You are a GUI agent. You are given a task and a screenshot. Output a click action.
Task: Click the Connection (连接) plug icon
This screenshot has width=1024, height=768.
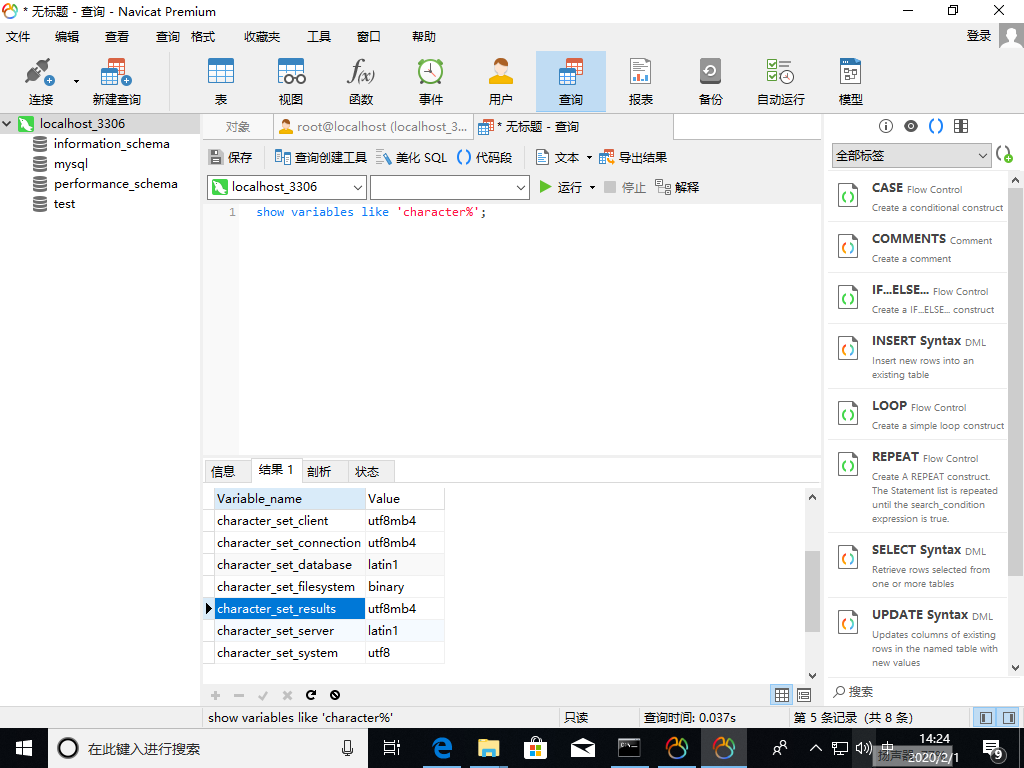coord(40,72)
